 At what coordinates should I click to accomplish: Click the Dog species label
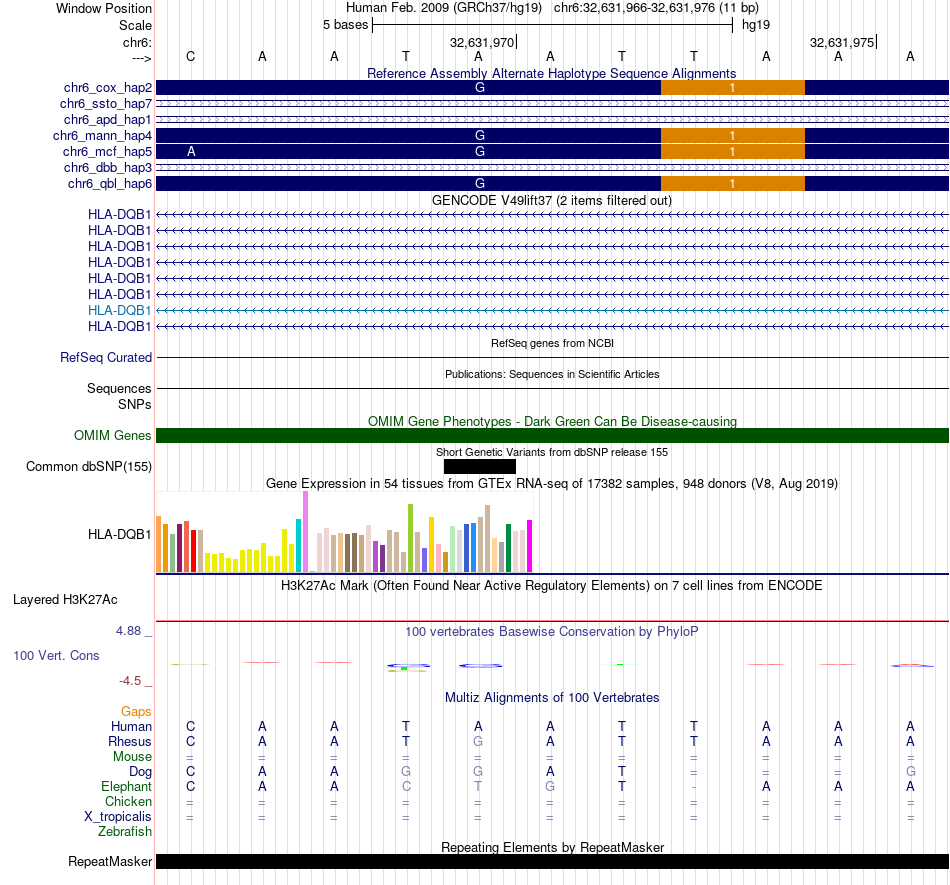click(141, 772)
